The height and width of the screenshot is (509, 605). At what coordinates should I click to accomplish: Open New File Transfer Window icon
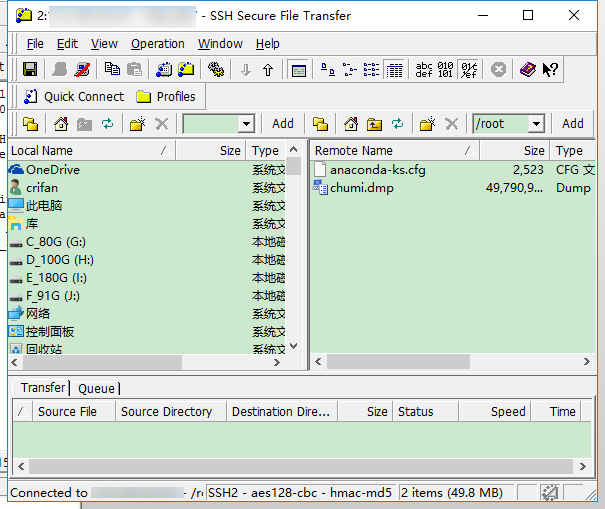(x=186, y=70)
